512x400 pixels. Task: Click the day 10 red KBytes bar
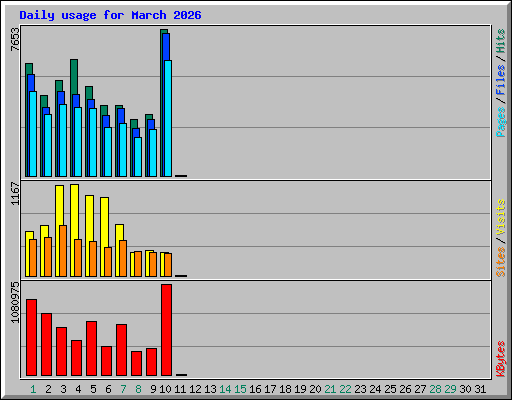click(x=167, y=330)
